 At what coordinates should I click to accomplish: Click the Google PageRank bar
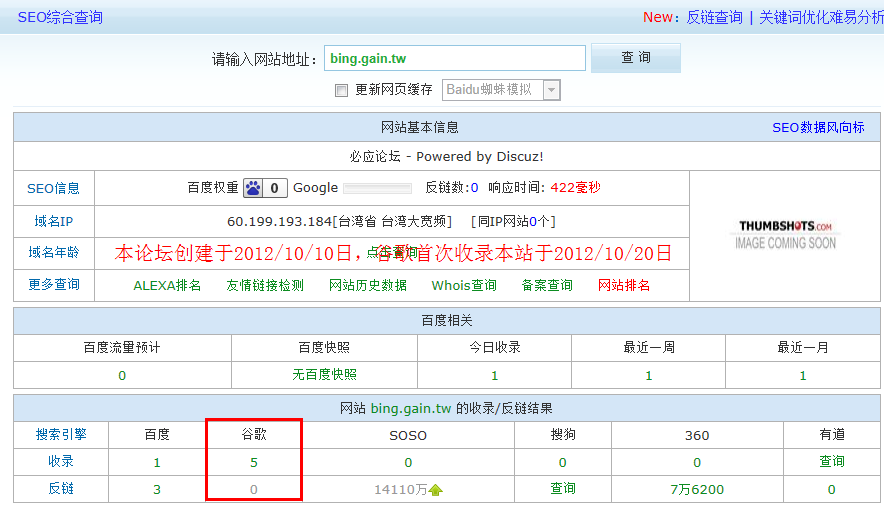pos(377,188)
